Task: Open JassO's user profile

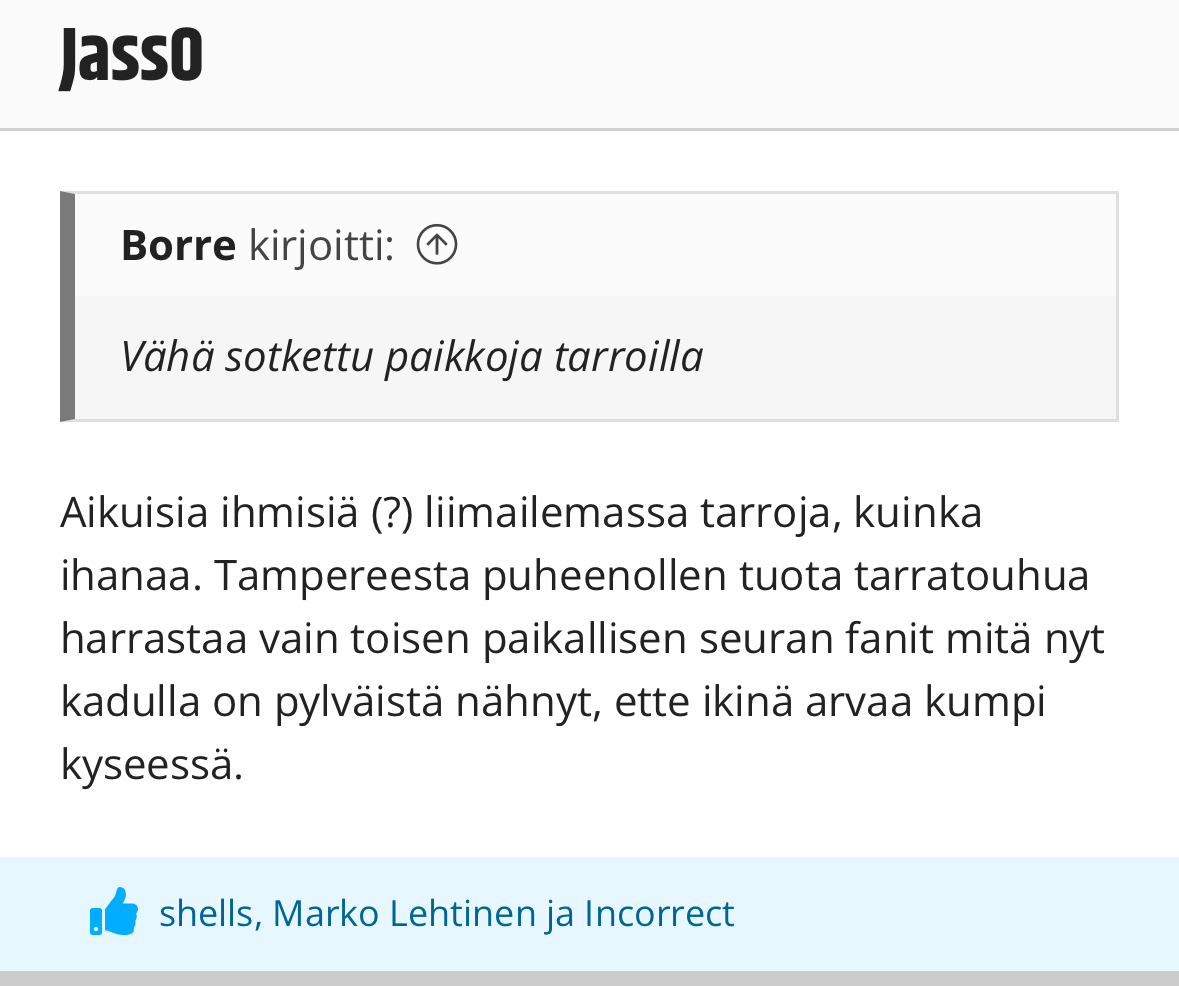Action: tap(131, 57)
